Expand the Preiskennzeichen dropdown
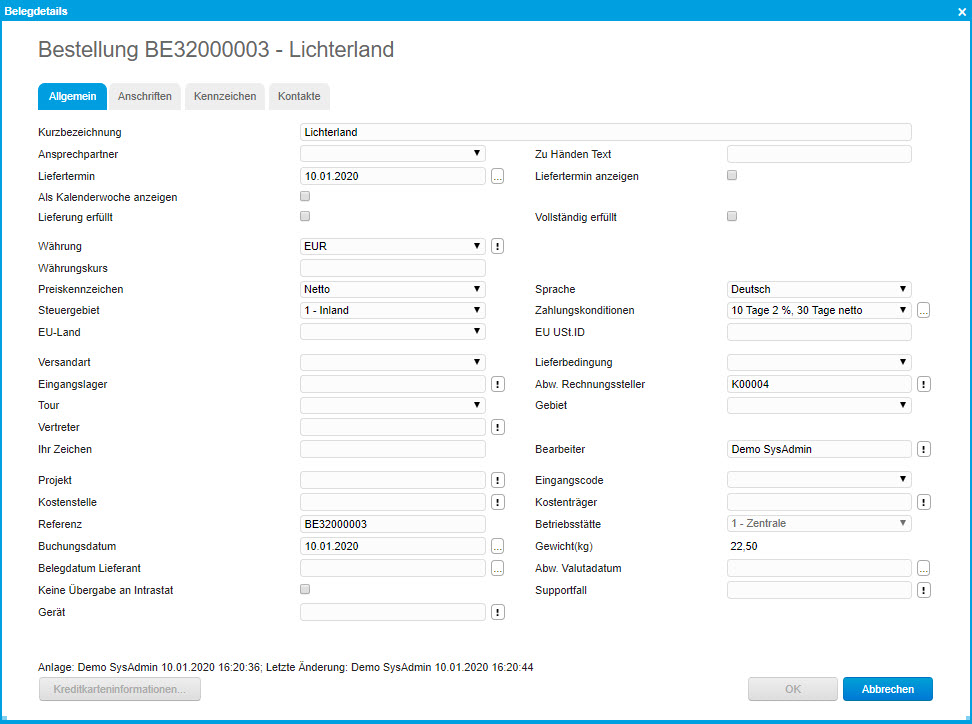Viewport: 972px width, 724px height. [x=392, y=289]
